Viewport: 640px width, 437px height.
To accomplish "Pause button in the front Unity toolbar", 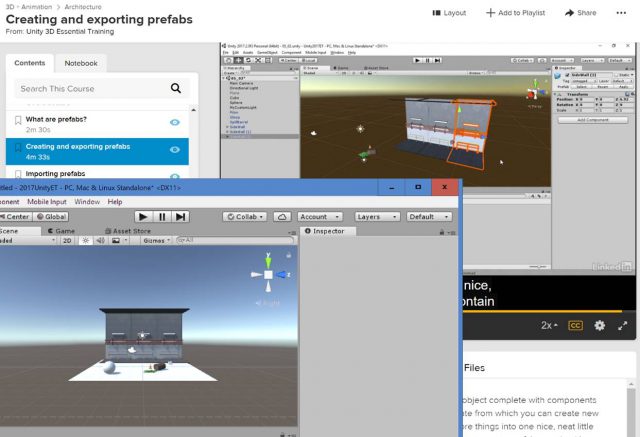I will tap(162, 217).
